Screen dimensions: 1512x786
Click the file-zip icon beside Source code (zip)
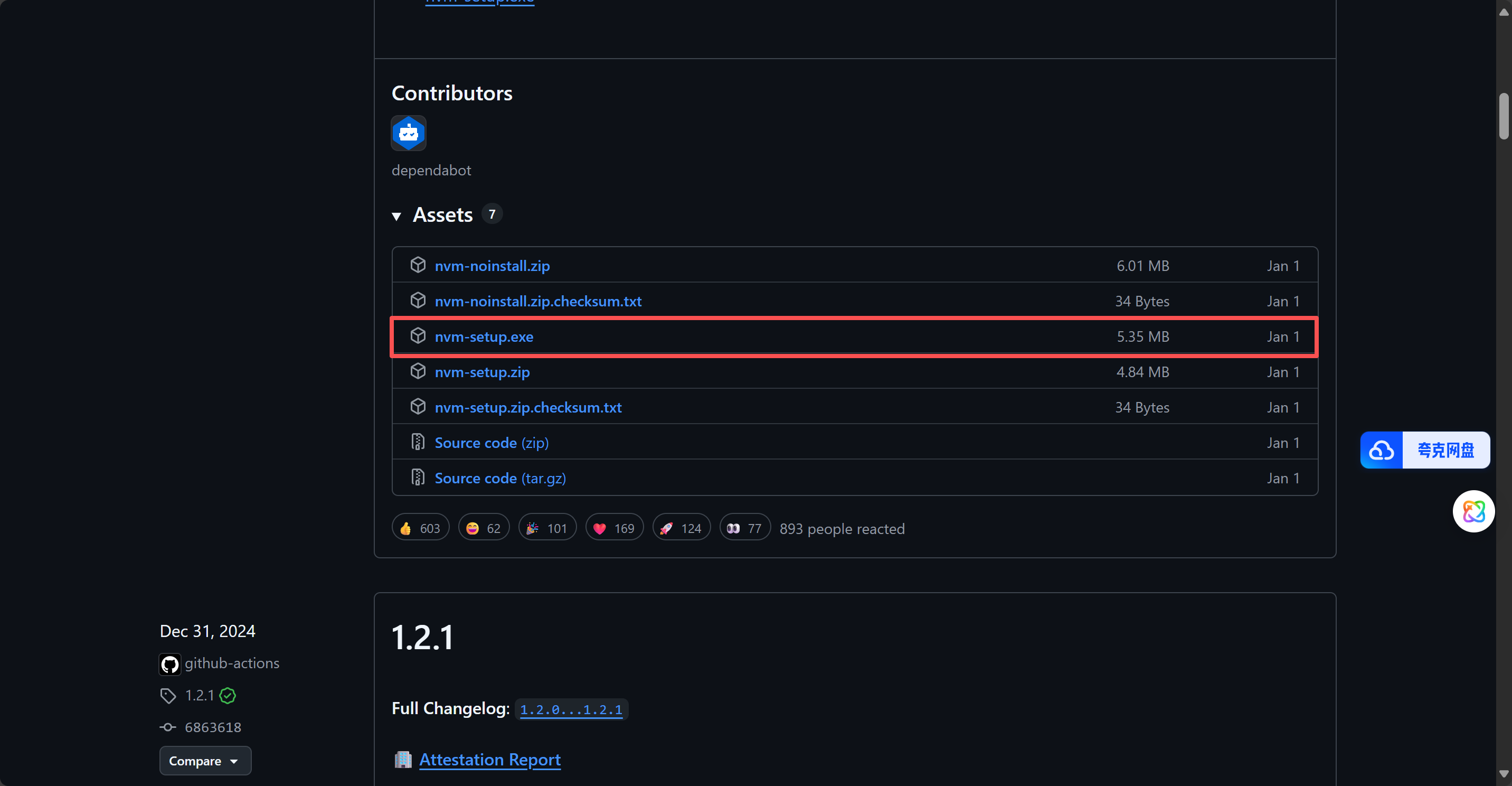click(418, 442)
